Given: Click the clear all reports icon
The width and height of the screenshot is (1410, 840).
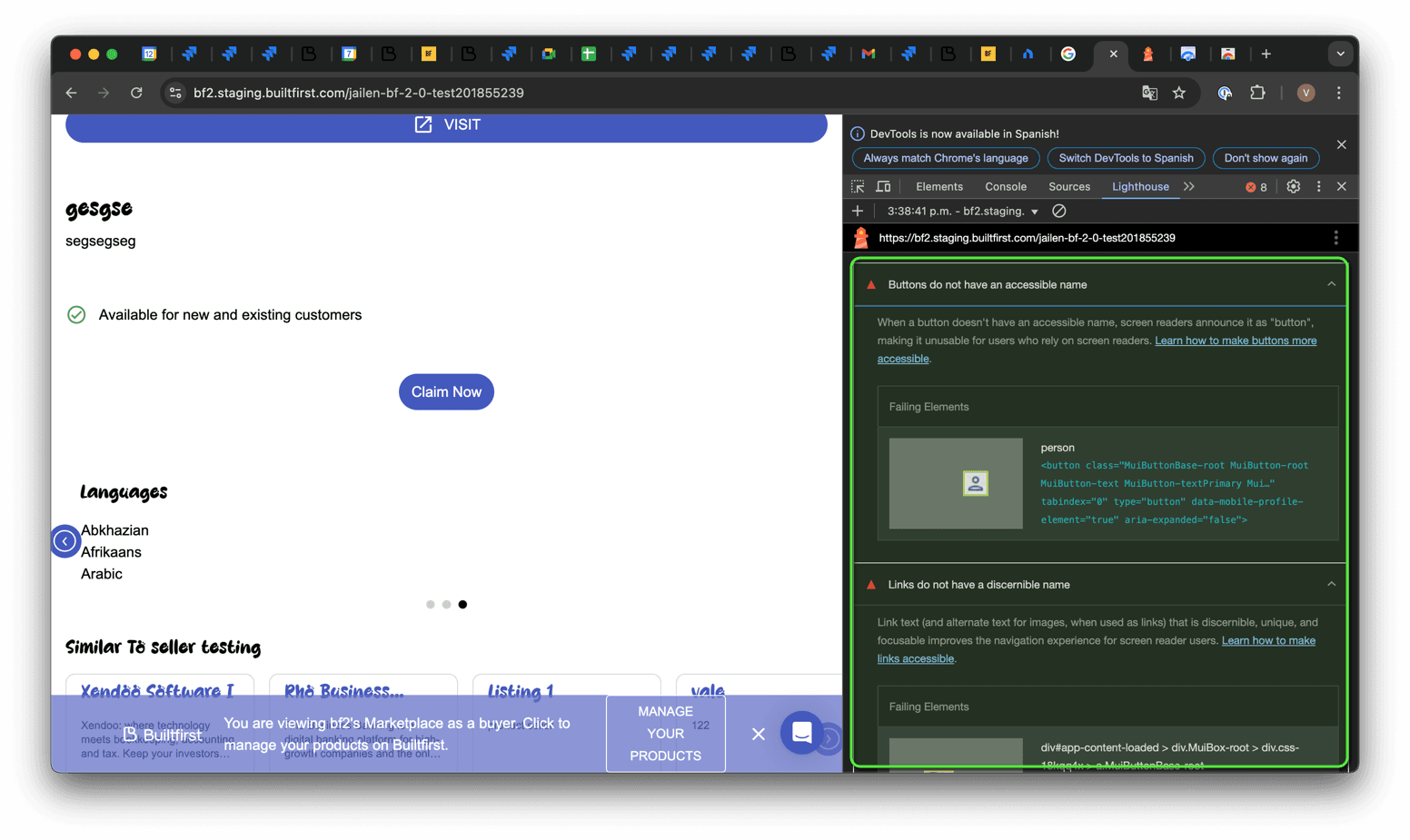Looking at the screenshot, I should tap(1058, 211).
